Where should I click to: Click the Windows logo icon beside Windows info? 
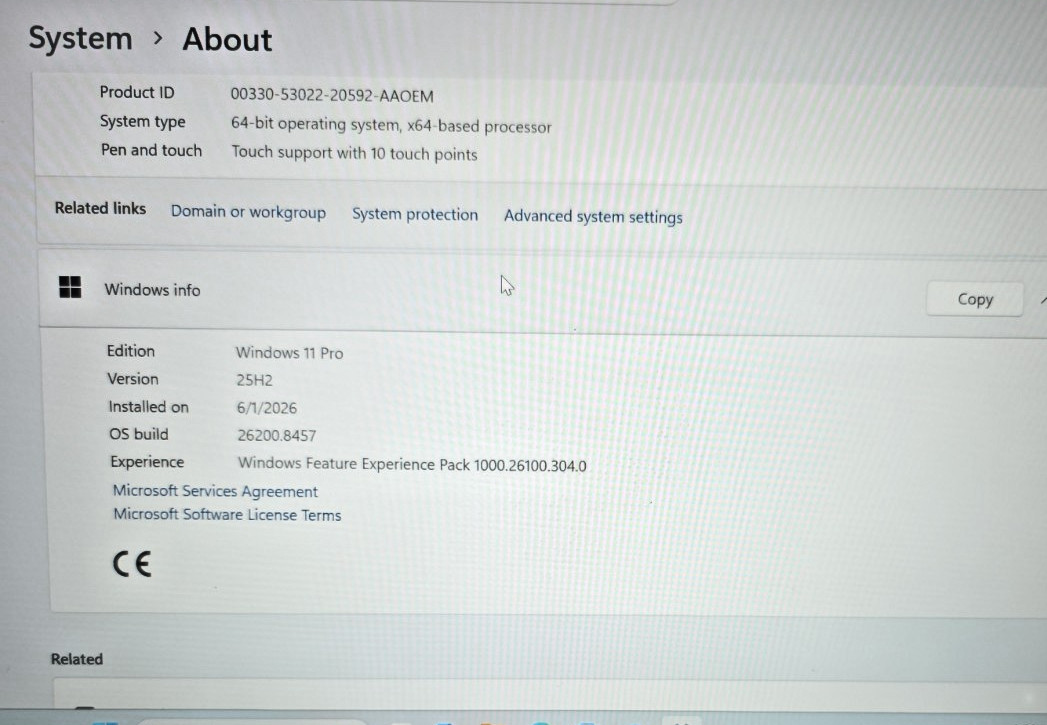70,287
